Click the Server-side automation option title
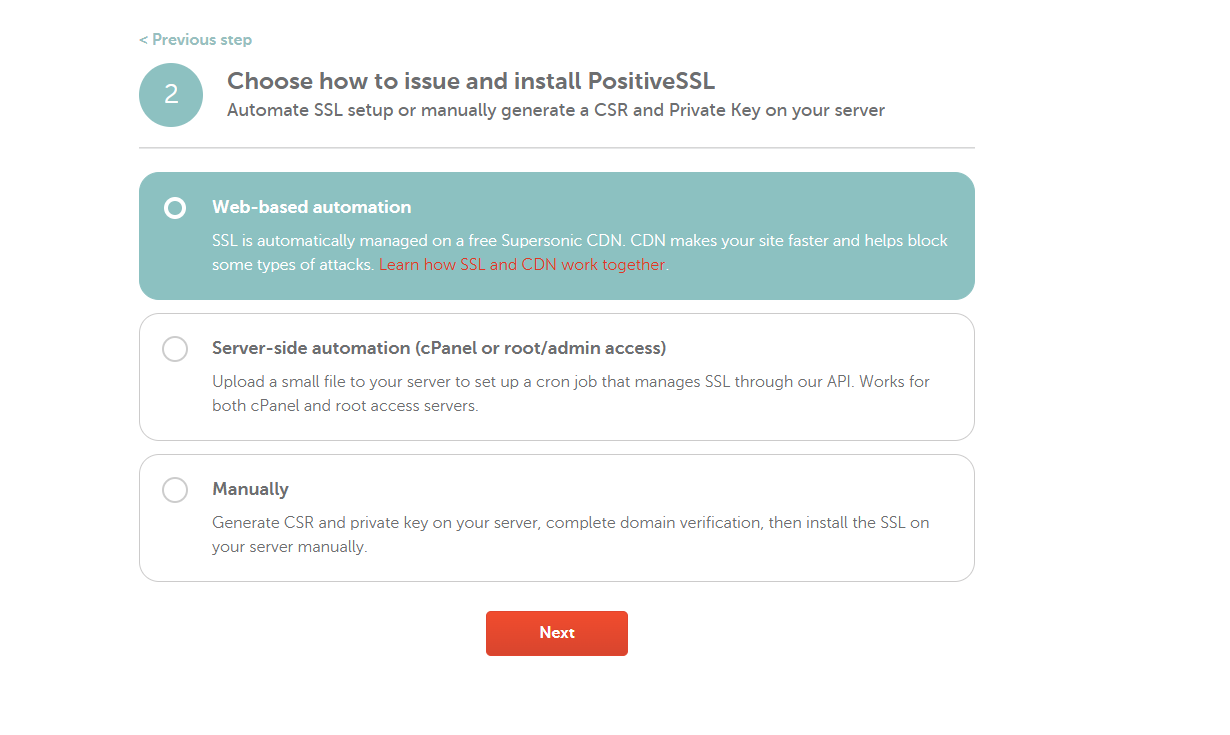The width and height of the screenshot is (1230, 735). 439,348
